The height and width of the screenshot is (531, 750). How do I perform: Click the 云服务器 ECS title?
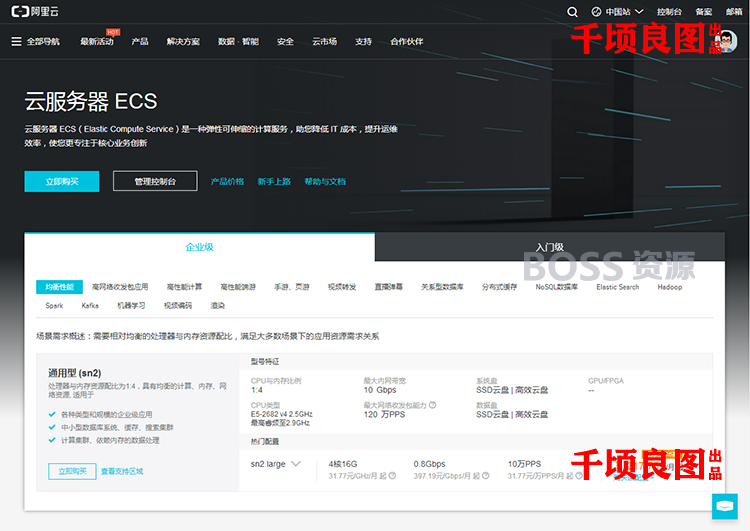(91, 101)
